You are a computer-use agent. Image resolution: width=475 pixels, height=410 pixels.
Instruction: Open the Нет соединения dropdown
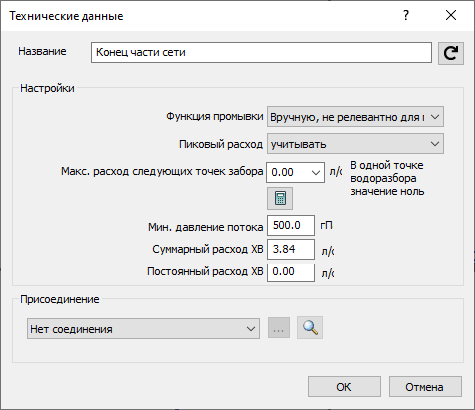(143, 329)
